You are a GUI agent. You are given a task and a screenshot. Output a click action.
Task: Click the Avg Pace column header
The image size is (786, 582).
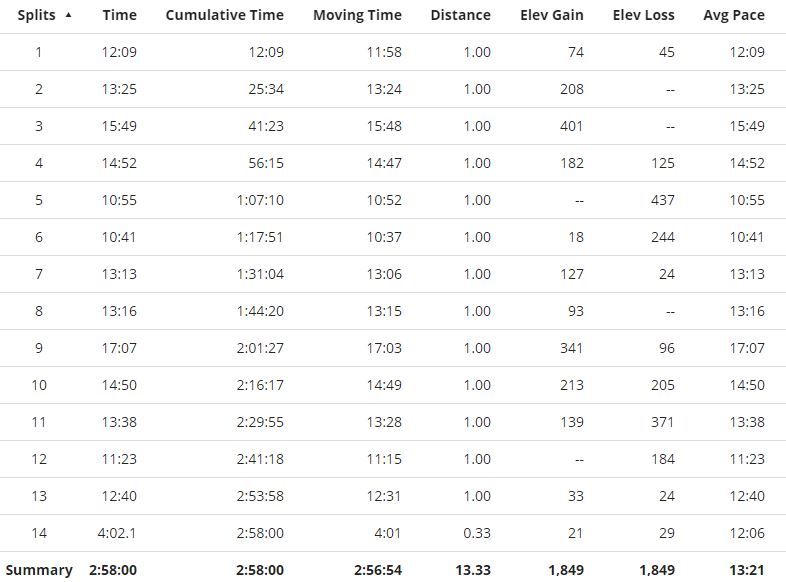pyautogui.click(x=734, y=15)
